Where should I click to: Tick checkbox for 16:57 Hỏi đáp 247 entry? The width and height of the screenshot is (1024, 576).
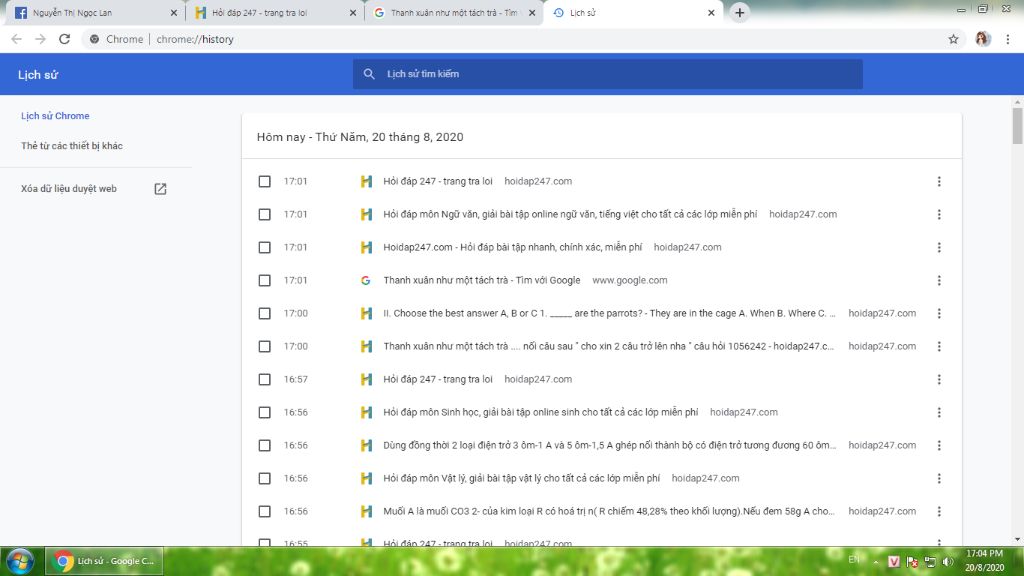[x=264, y=379]
